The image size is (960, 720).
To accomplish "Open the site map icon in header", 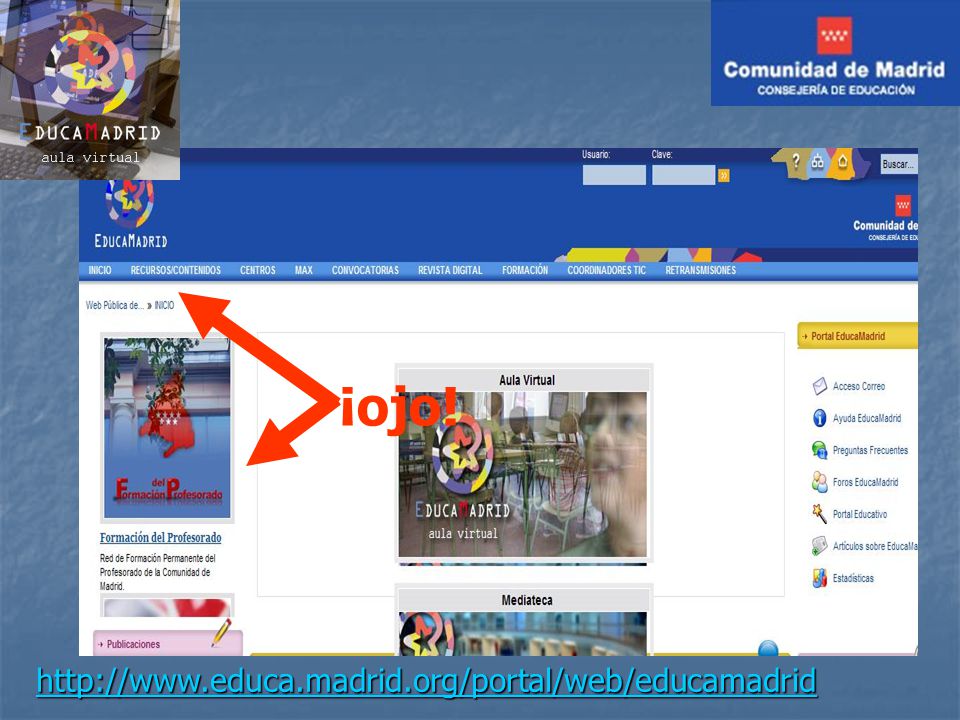I will pyautogui.click(x=818, y=162).
